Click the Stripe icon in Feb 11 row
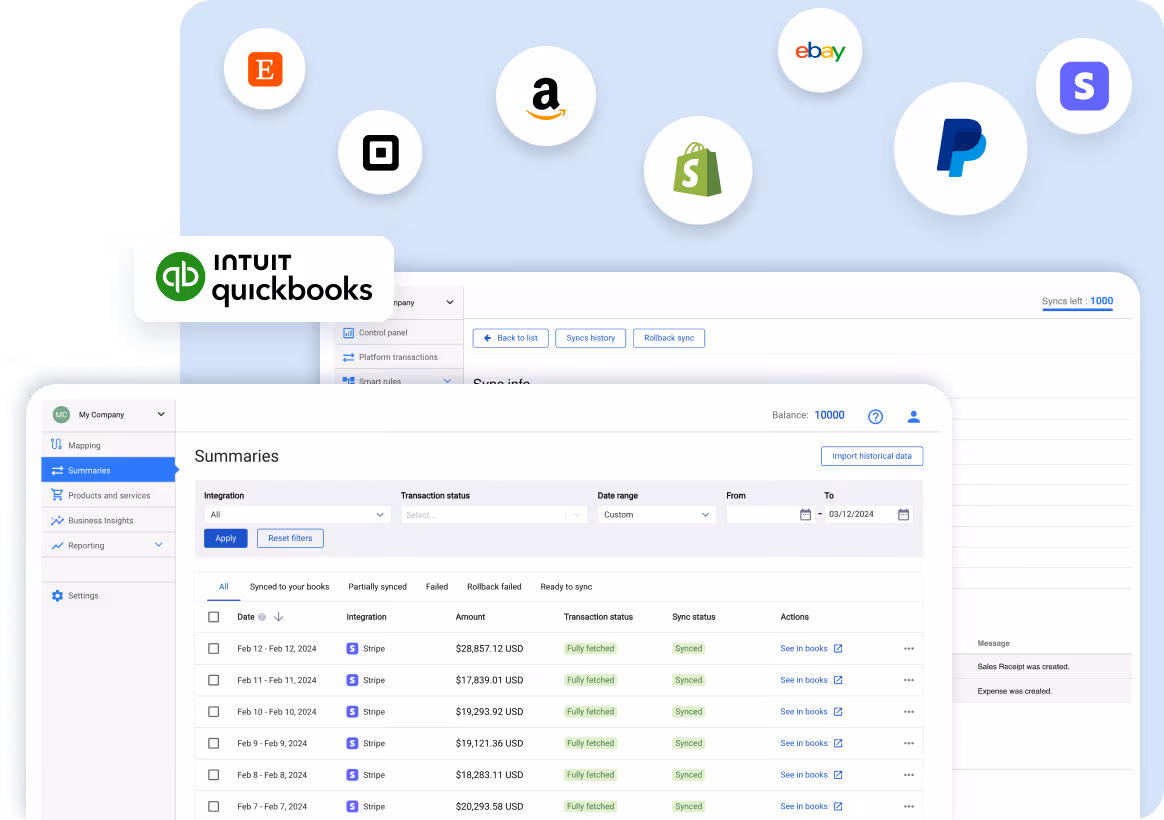The image size is (1164, 820). [x=353, y=680]
